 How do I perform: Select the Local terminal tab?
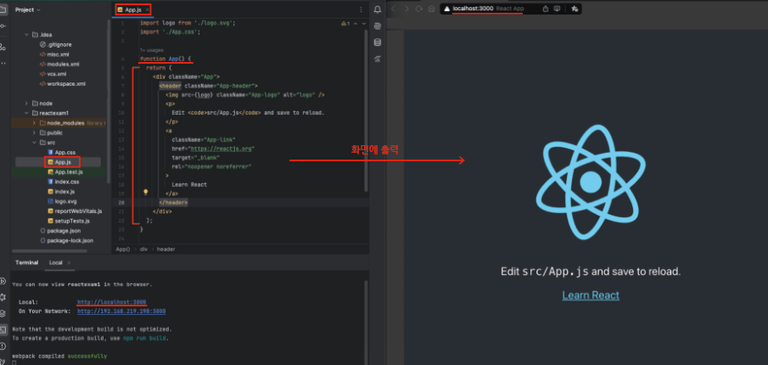pos(56,263)
